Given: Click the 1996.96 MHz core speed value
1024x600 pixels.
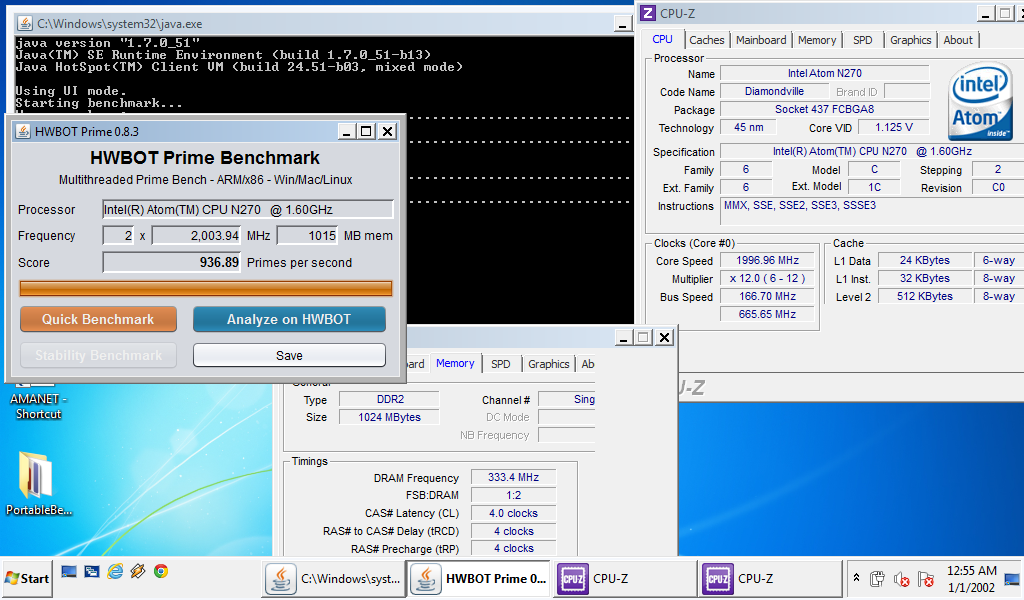Looking at the screenshot, I should [x=767, y=260].
